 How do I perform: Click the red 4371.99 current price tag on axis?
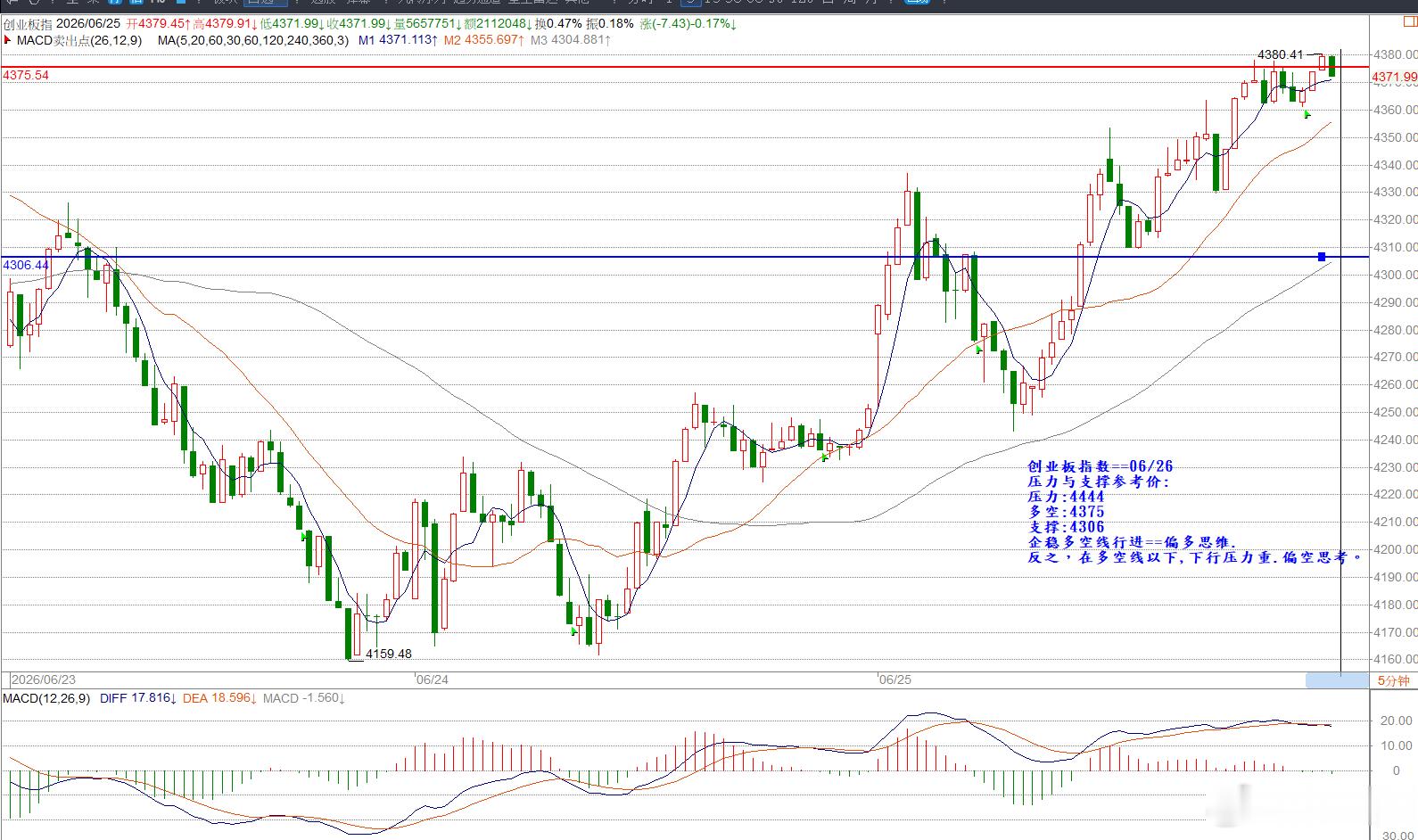[1394, 78]
